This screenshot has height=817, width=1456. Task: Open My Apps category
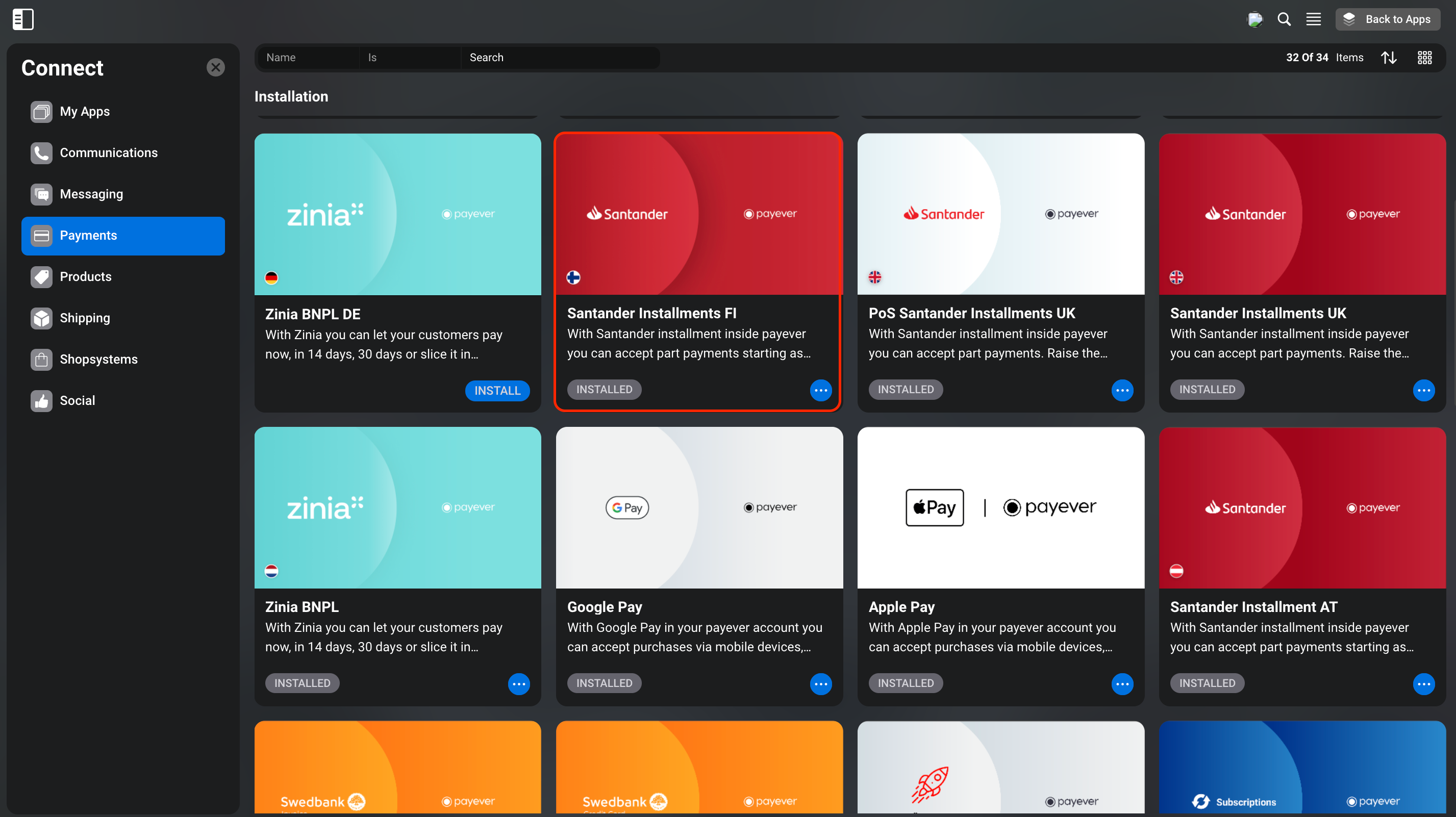[123, 111]
